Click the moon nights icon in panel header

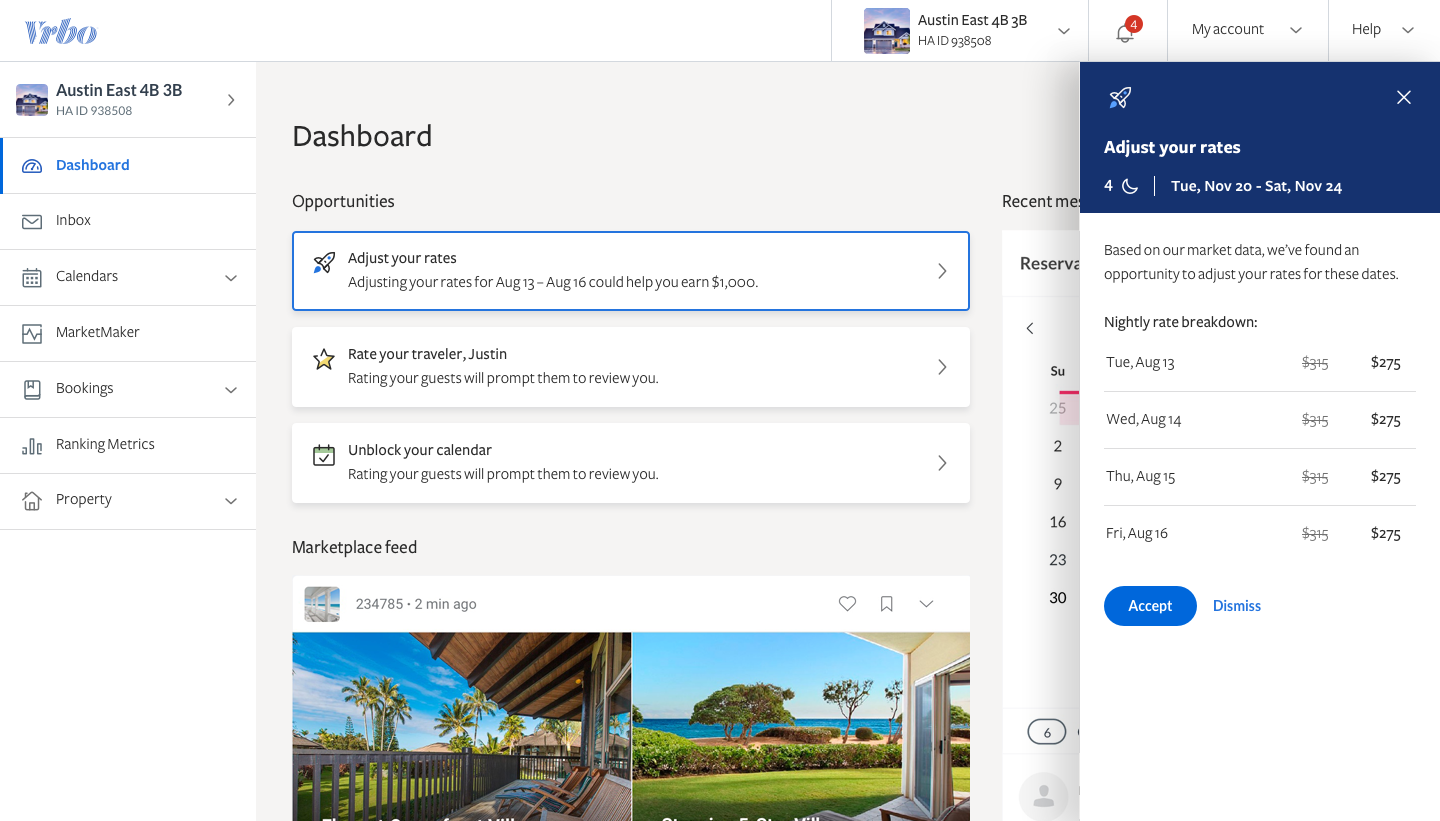coord(1130,186)
